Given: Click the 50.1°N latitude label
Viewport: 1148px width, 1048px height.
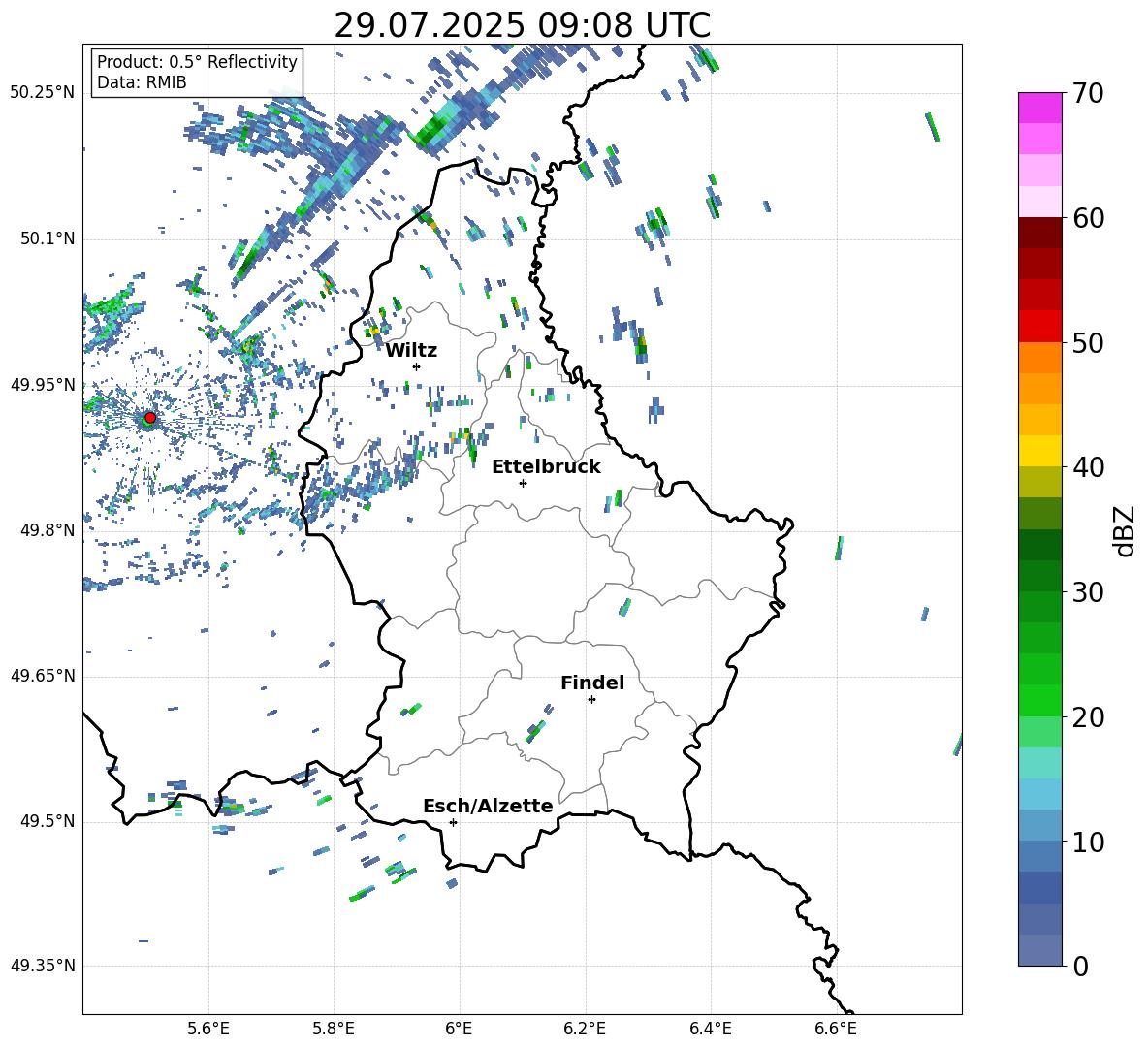Looking at the screenshot, I should (x=47, y=239).
